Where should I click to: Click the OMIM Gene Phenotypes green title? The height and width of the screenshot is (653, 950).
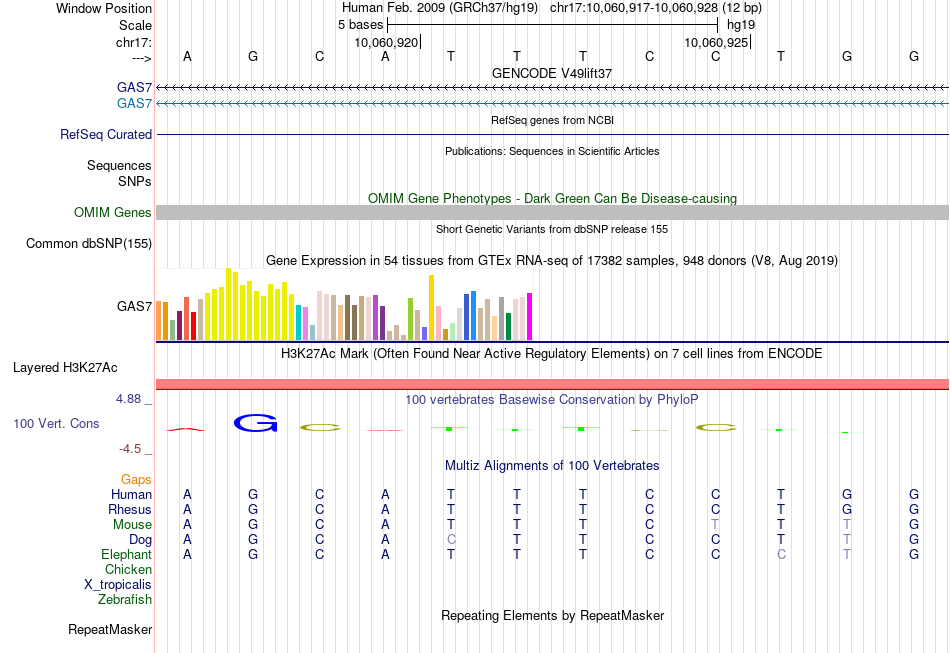pyautogui.click(x=553, y=198)
